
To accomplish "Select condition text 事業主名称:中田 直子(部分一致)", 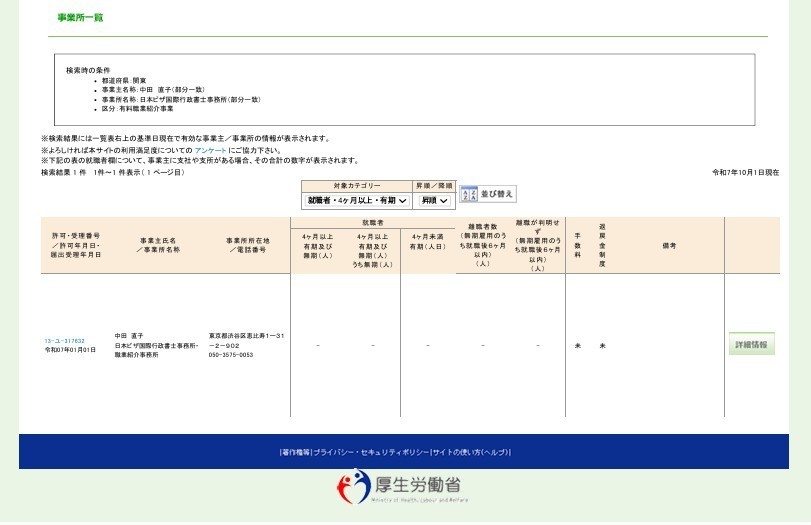I will click(x=153, y=89).
